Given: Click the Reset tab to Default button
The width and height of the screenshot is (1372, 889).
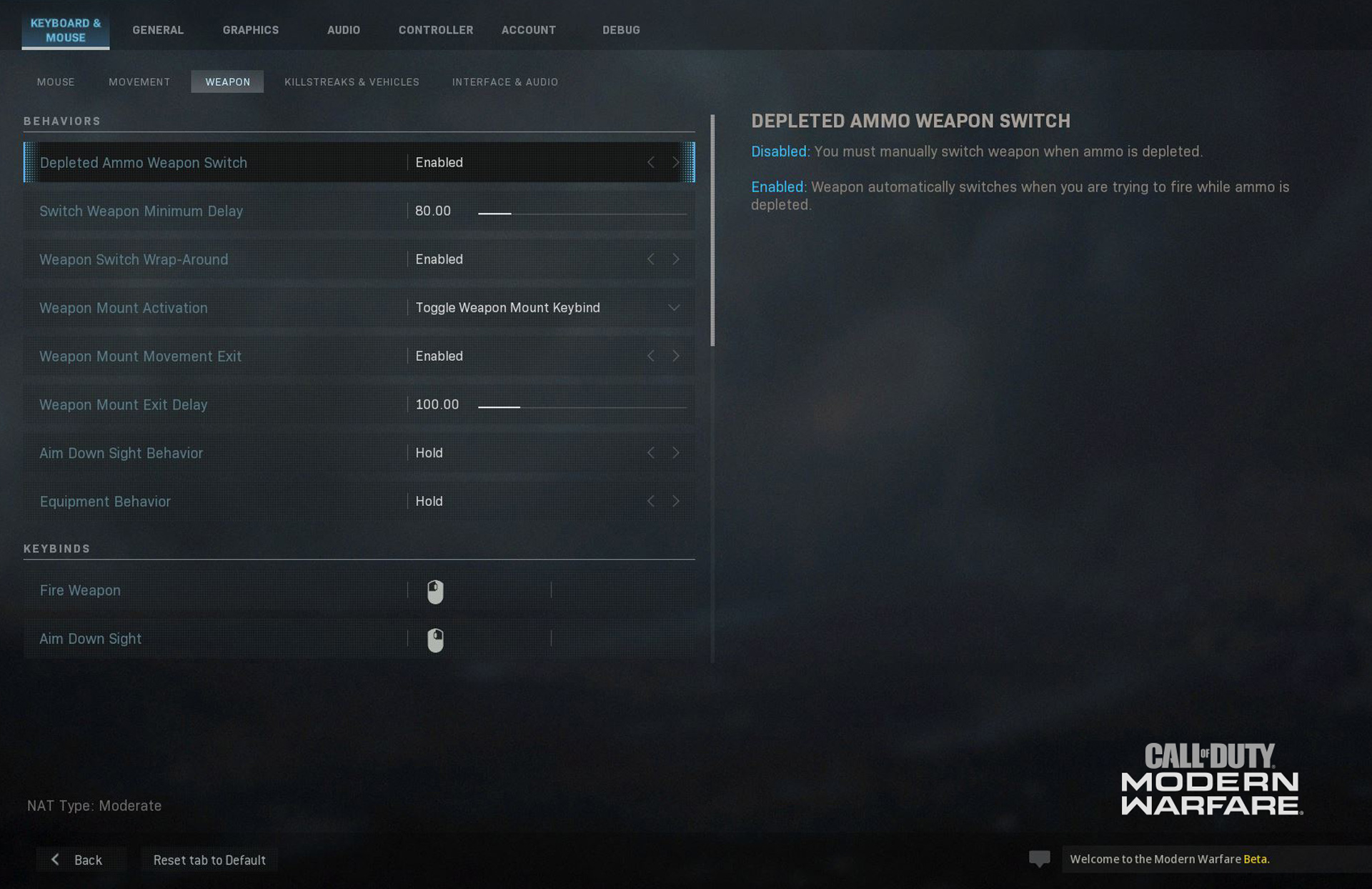Looking at the screenshot, I should 209,859.
